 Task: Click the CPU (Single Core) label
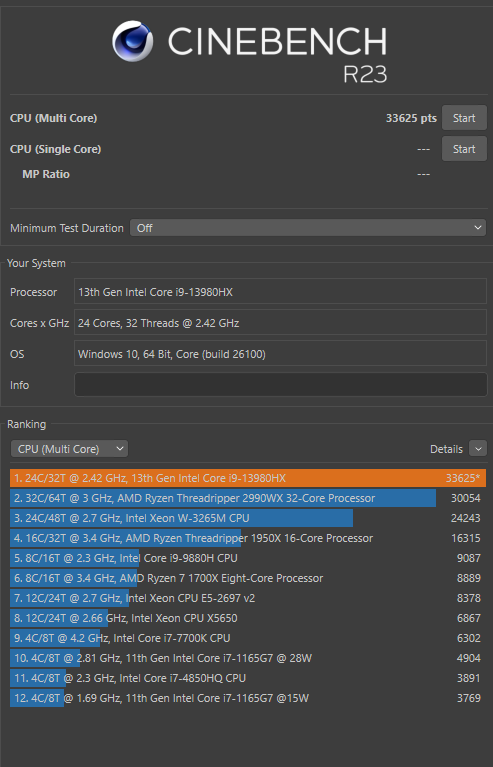pyautogui.click(x=55, y=149)
